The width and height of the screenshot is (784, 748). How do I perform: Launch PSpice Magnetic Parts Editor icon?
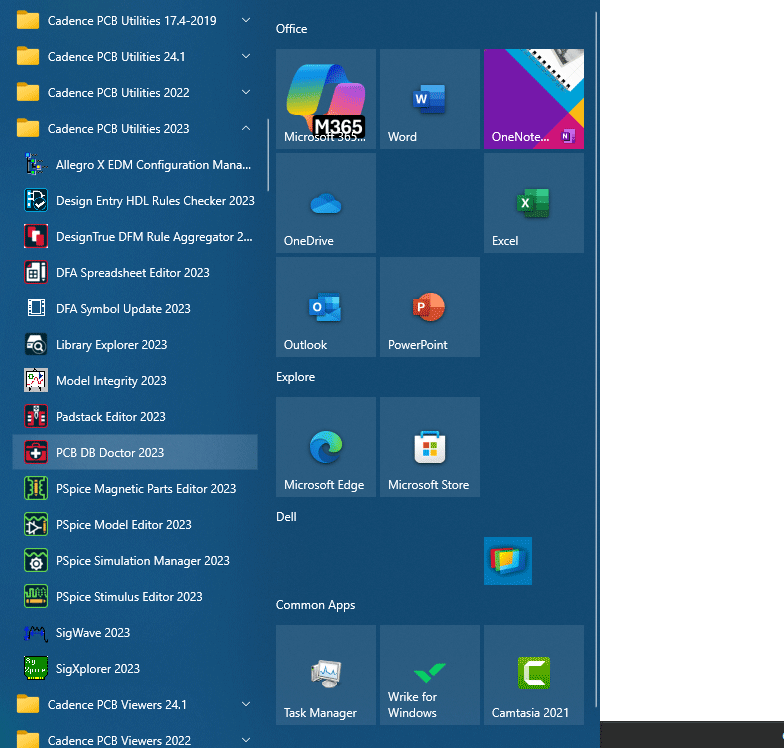(x=36, y=488)
